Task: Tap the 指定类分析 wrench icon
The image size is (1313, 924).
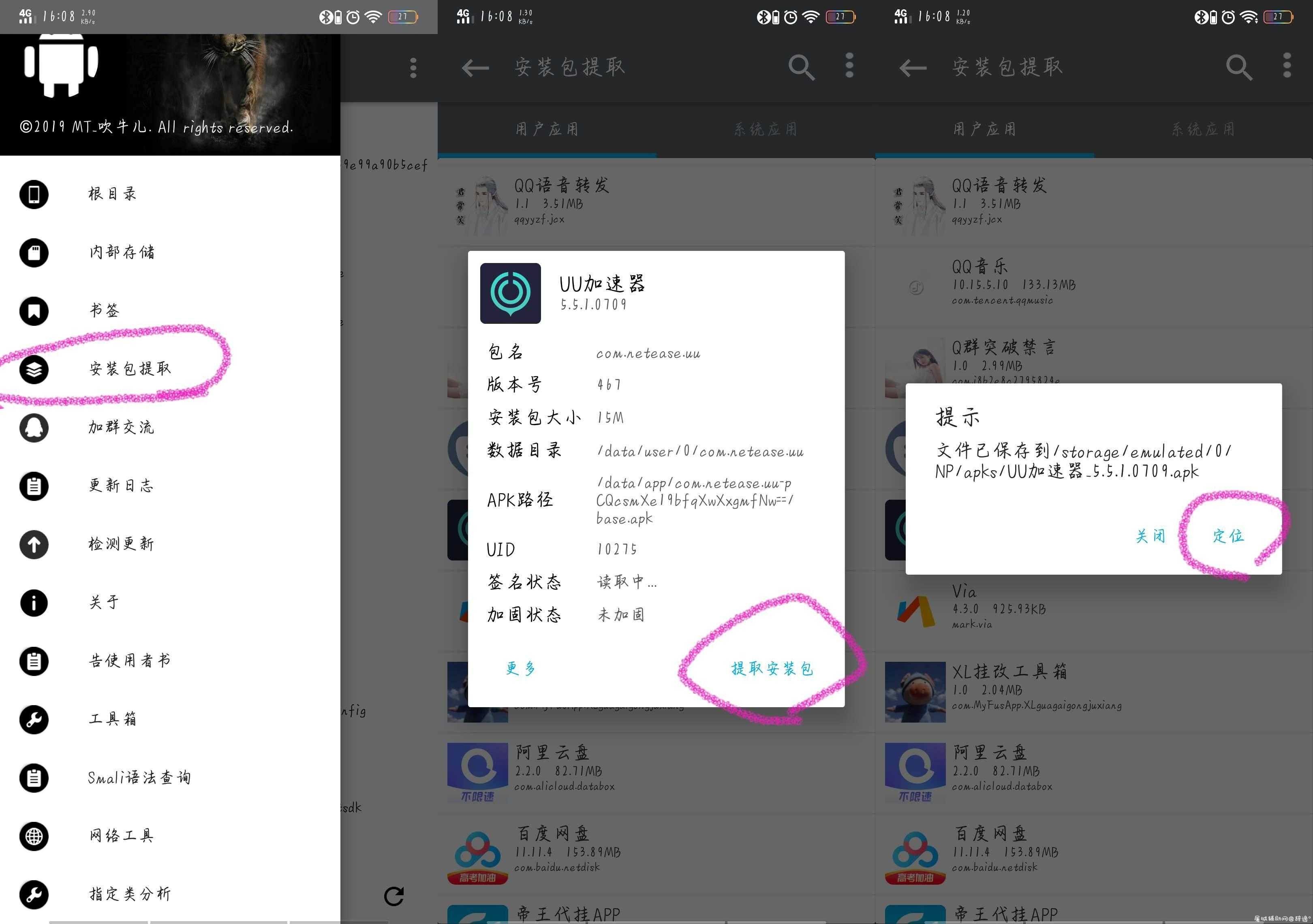Action: (34, 894)
